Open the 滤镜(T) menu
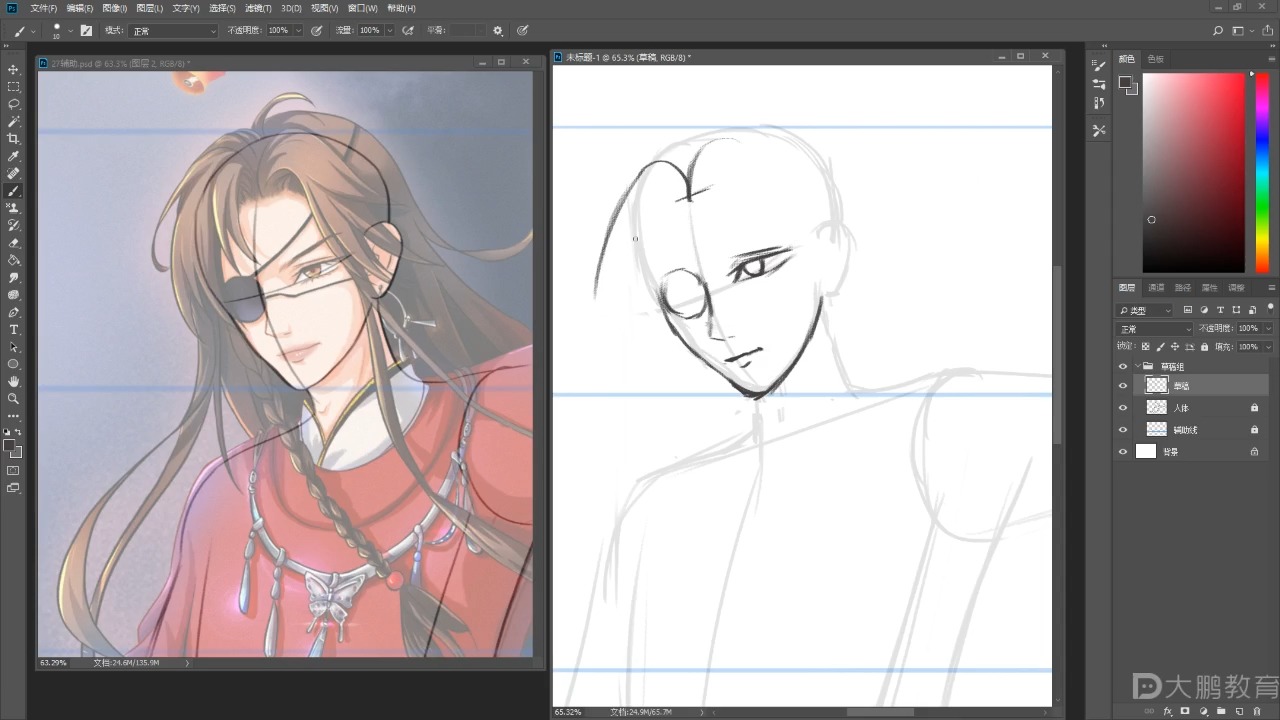This screenshot has width=1280, height=720. [258, 8]
